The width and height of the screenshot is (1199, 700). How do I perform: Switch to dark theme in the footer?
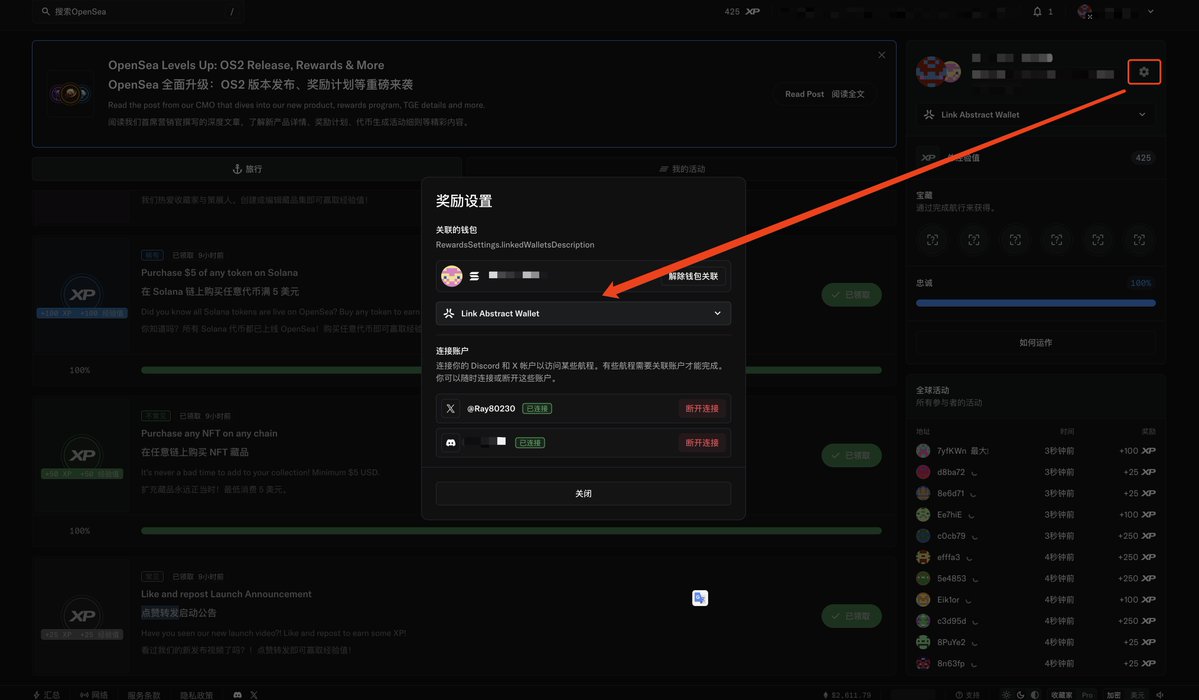(x=1020, y=695)
